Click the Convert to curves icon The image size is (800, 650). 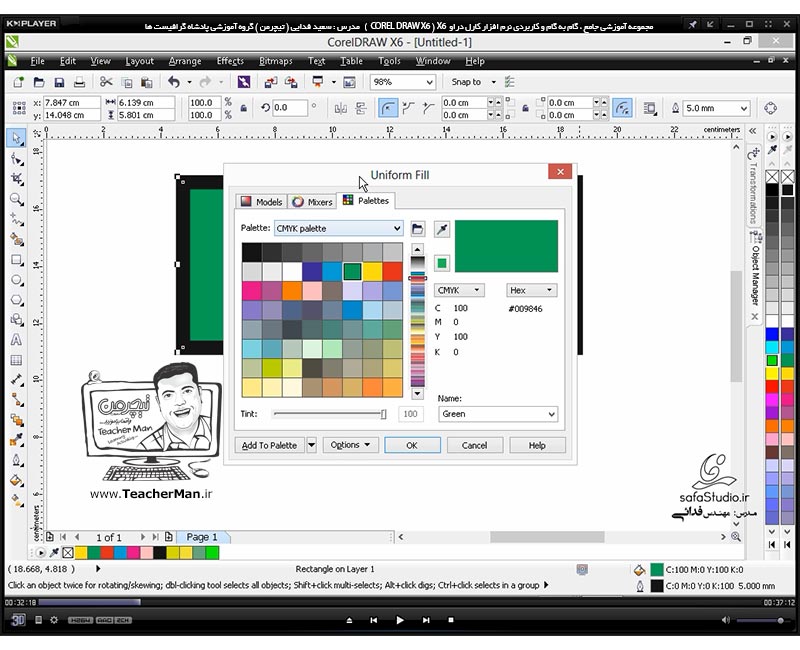[770, 108]
